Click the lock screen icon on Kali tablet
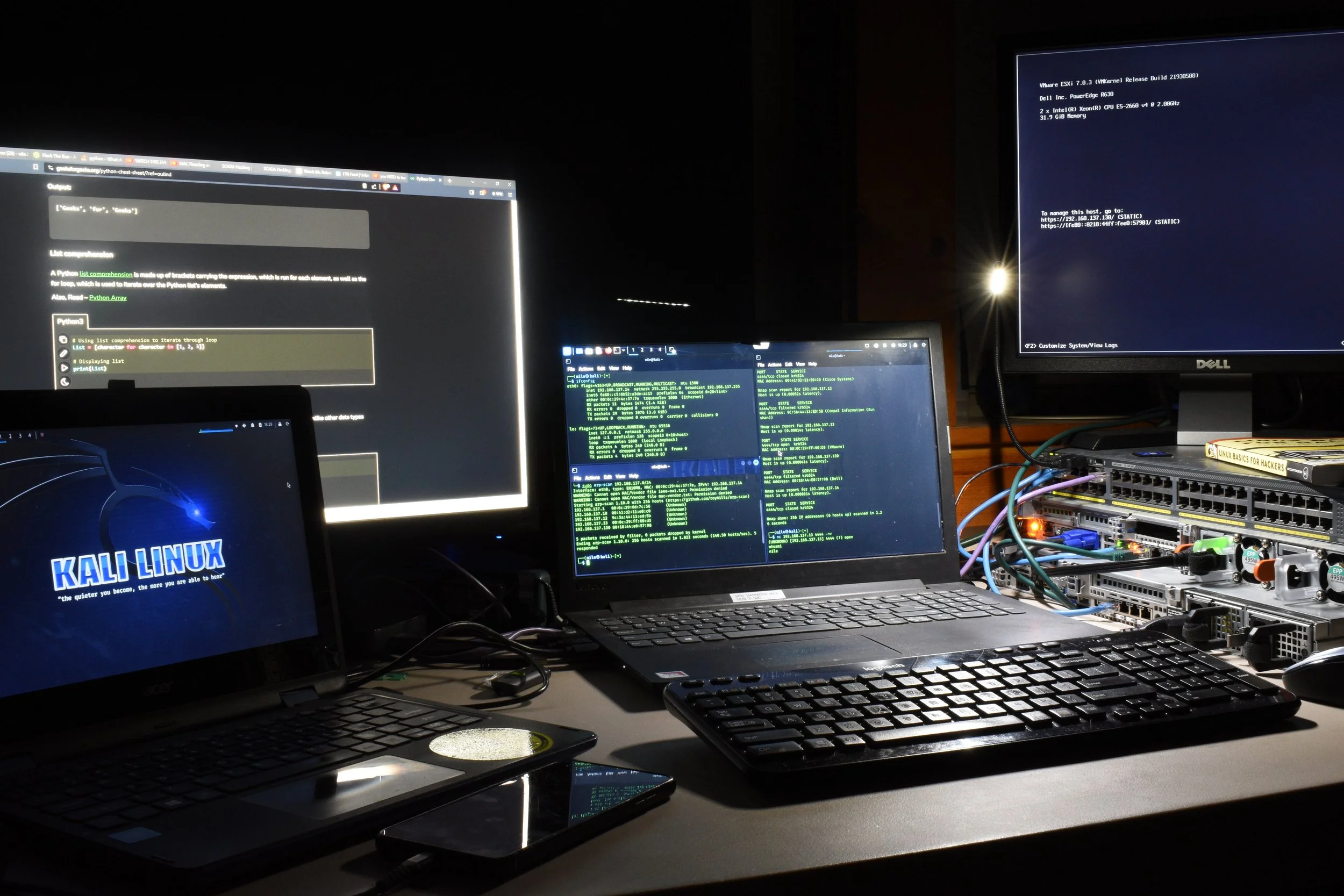Screen dimensions: 1344x896 [x=280, y=424]
